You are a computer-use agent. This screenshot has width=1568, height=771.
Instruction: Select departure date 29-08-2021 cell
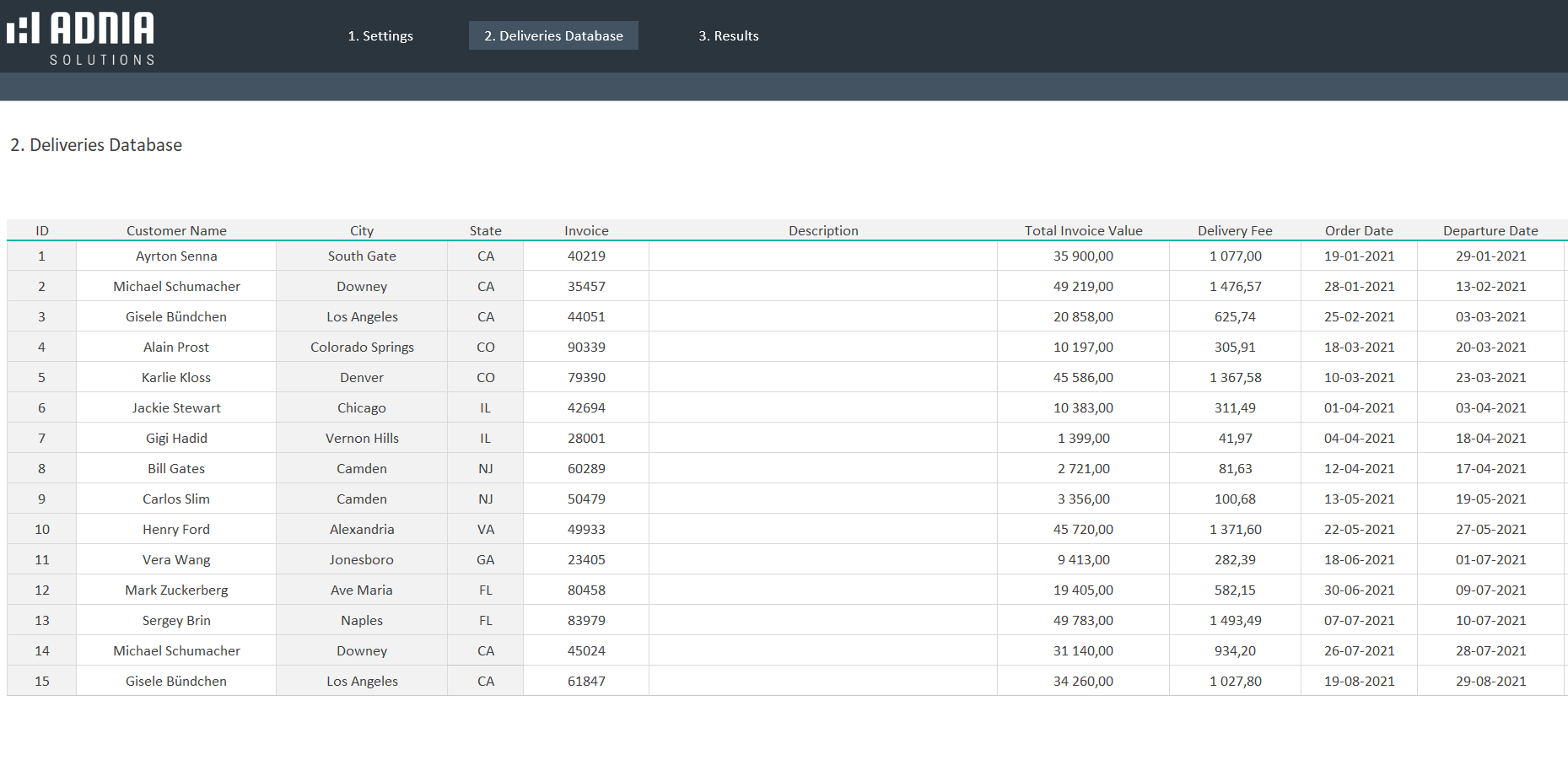click(x=1490, y=681)
